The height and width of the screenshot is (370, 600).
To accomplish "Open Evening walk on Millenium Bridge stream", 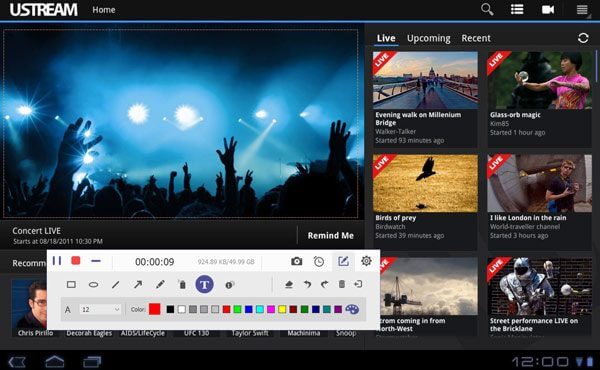I will point(425,80).
